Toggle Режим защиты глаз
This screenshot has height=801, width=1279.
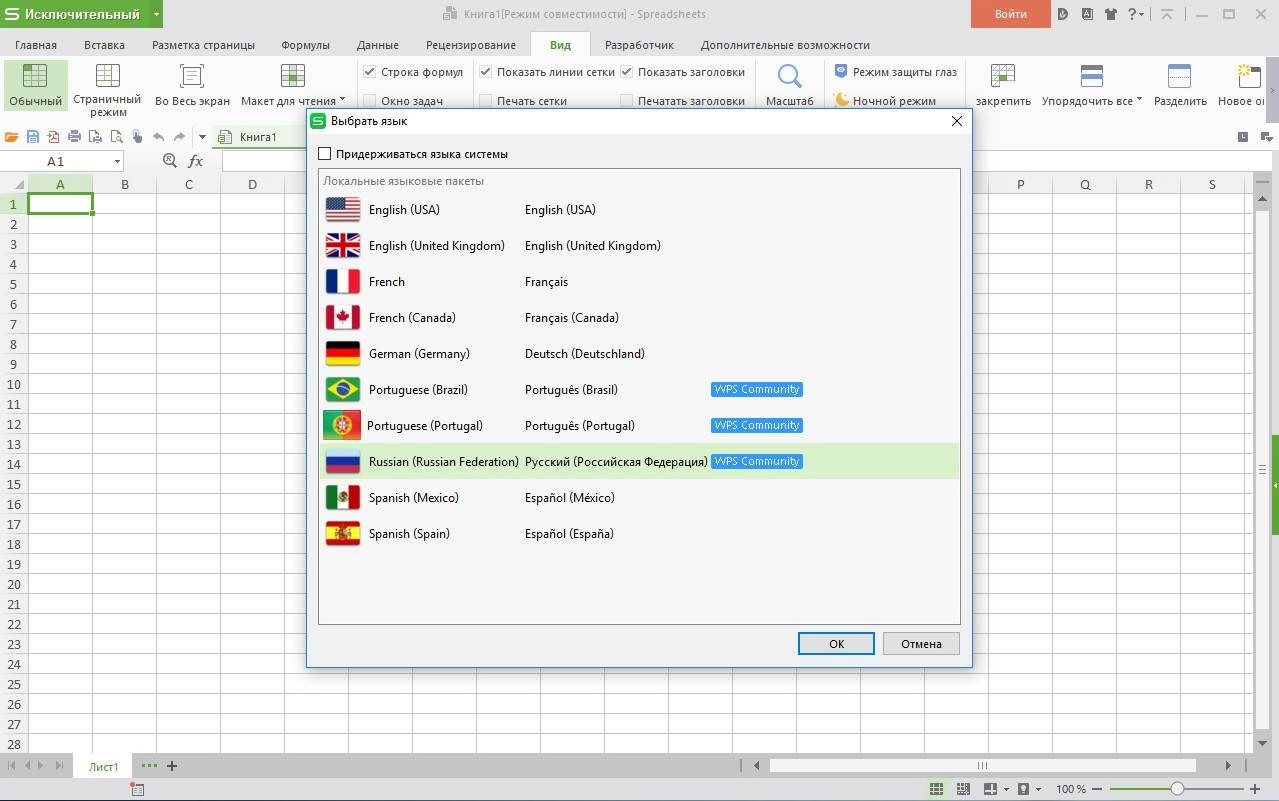point(896,72)
